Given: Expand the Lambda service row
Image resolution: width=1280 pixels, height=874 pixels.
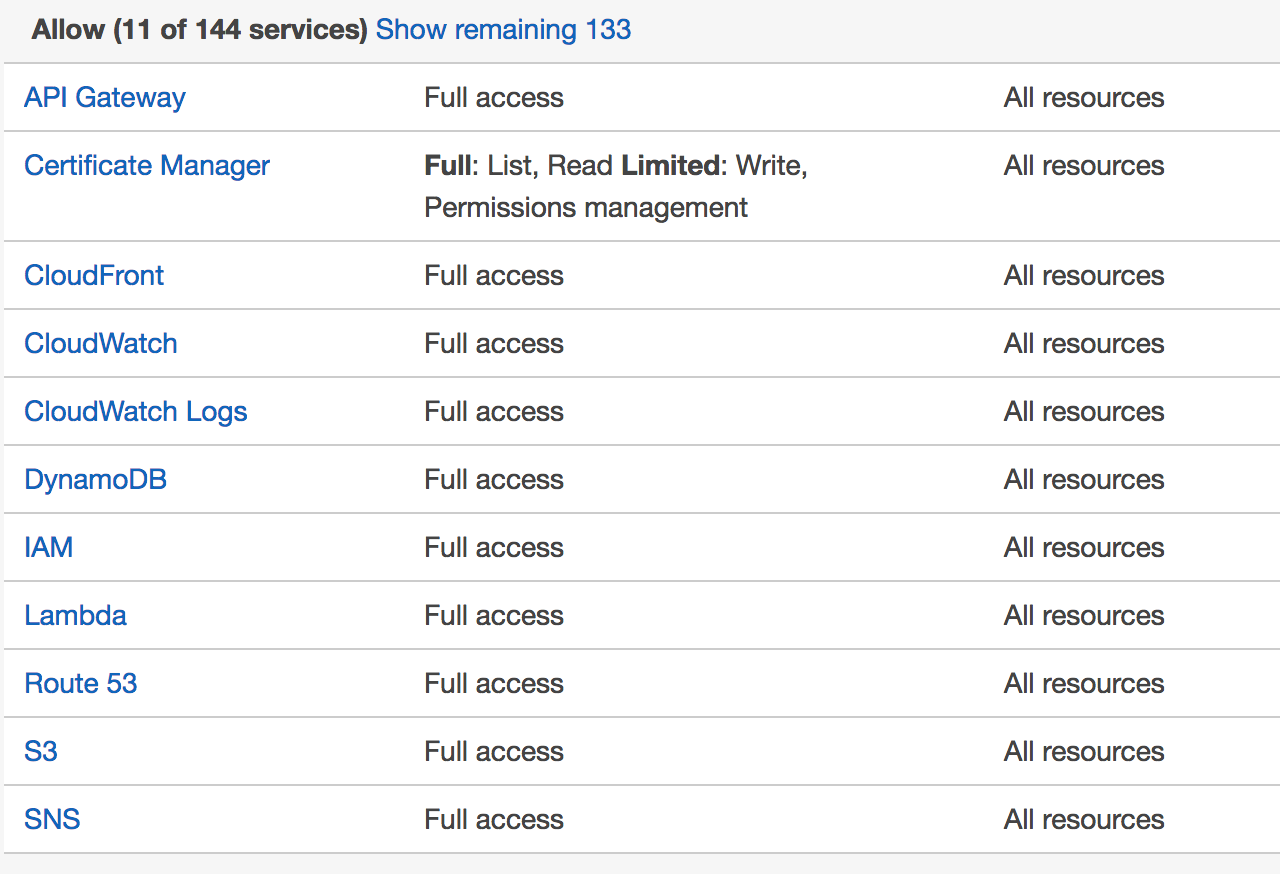Looking at the screenshot, I should [x=640, y=615].
